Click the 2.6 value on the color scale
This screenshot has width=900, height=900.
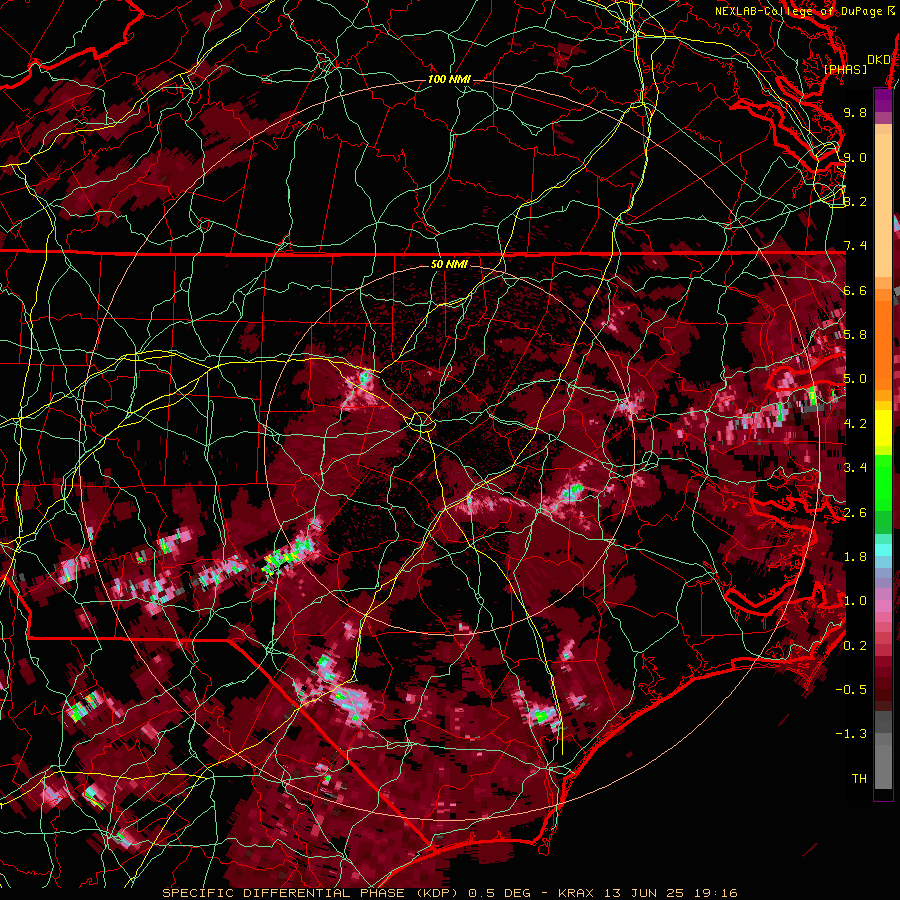(855, 513)
